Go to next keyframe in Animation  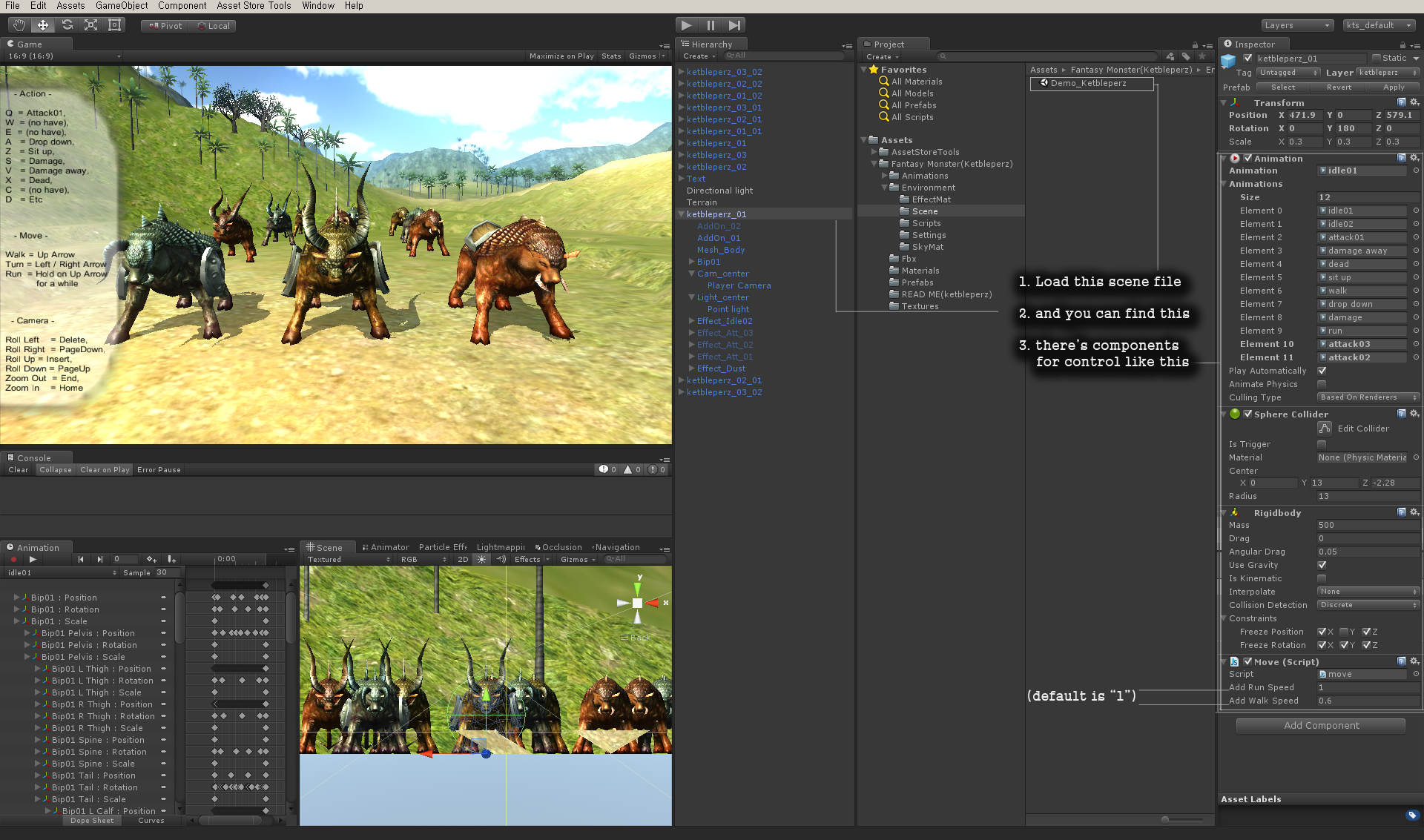pyautogui.click(x=99, y=560)
